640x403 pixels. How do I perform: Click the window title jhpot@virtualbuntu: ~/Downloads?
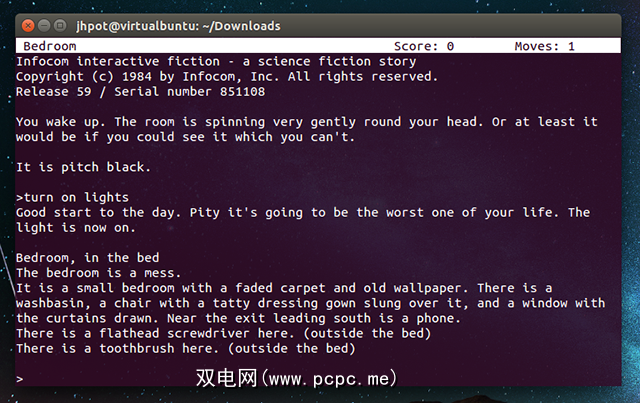point(178,26)
